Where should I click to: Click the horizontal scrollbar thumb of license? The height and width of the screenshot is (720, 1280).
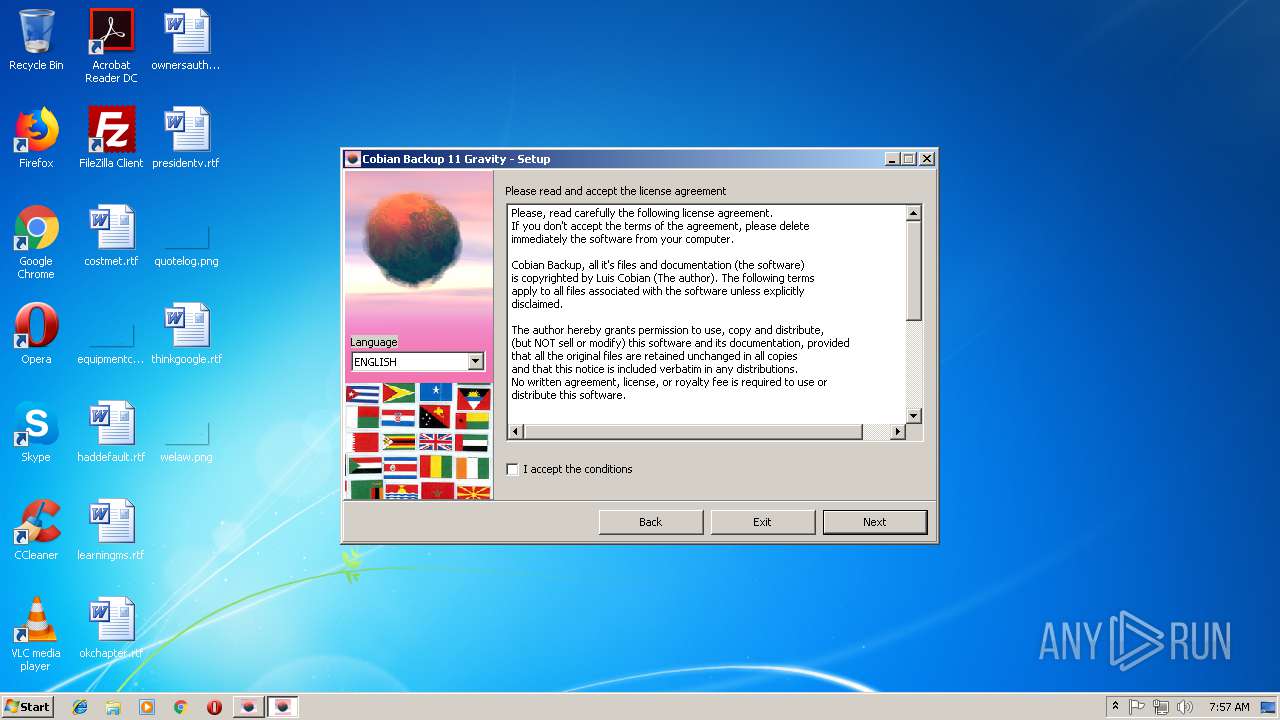tap(693, 432)
